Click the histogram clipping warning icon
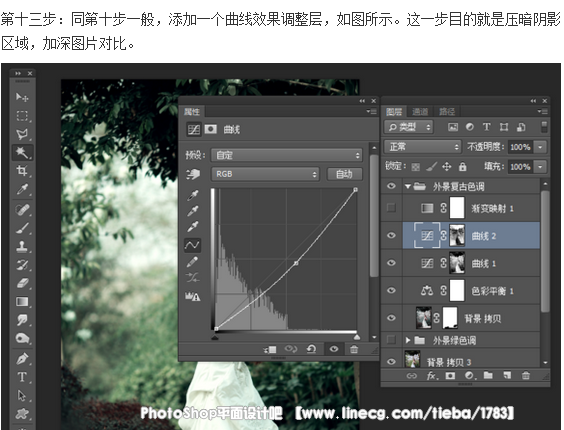564x430 pixels. (x=192, y=297)
